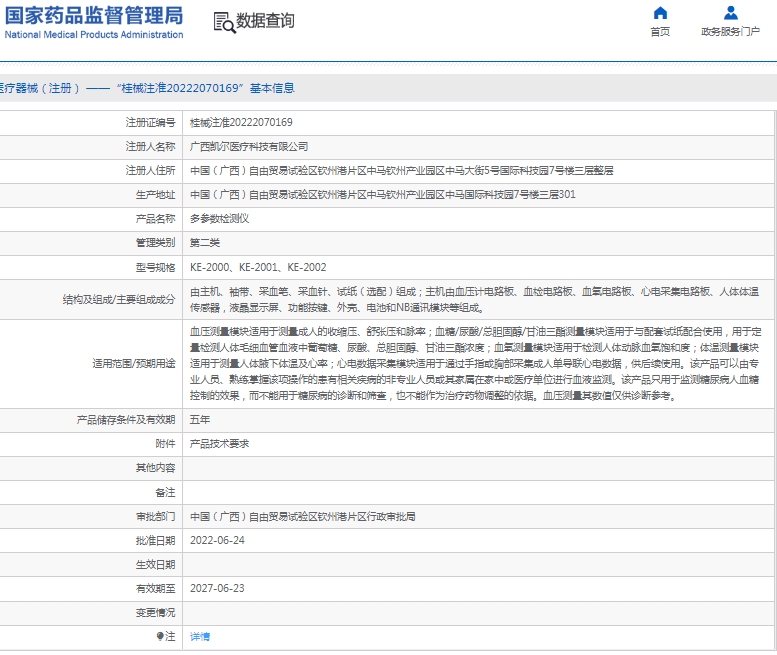Click the page title 桂械注准20222070169 基本信息

(x=206, y=88)
